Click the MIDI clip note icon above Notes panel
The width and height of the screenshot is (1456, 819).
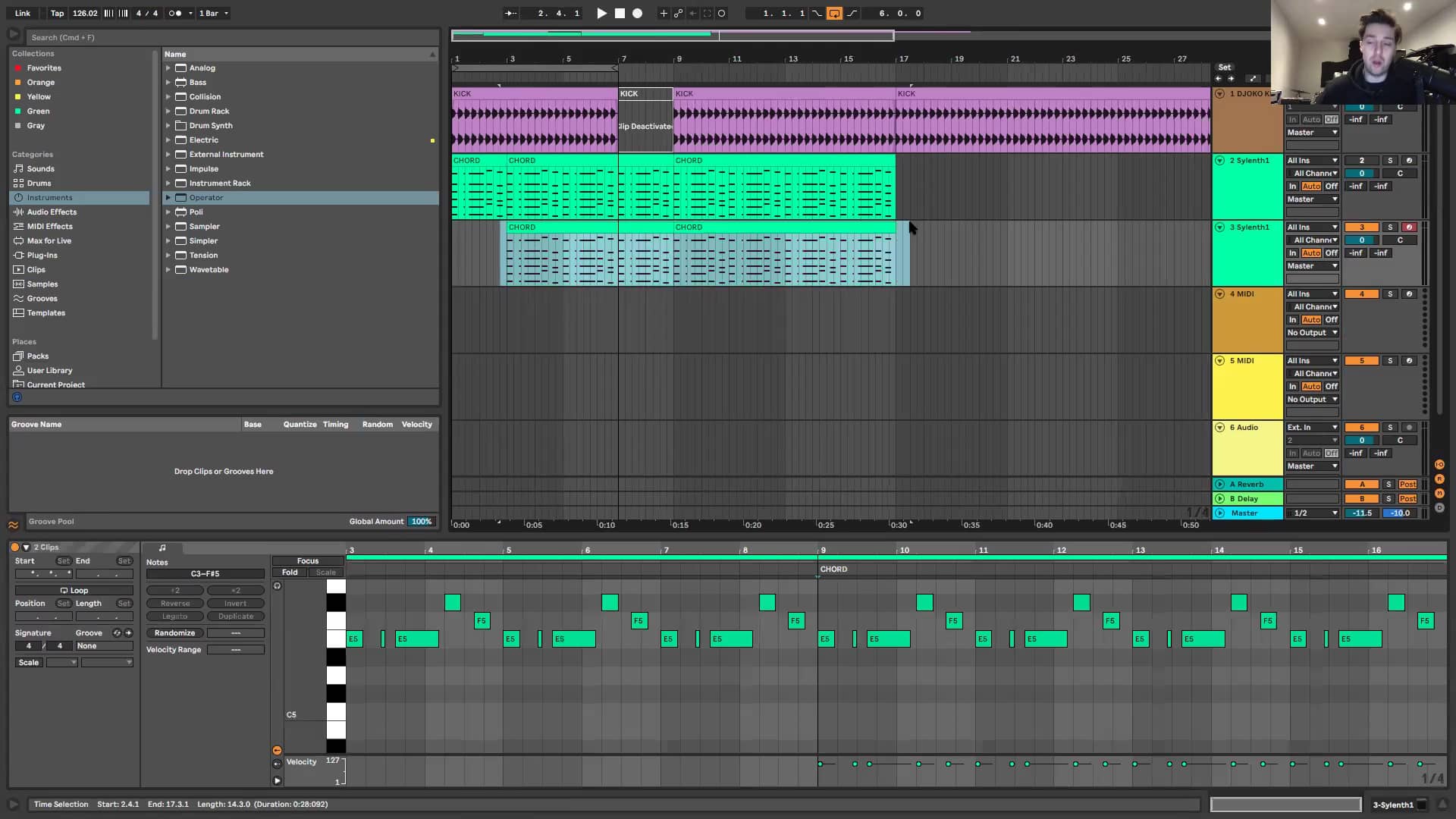coord(162,548)
